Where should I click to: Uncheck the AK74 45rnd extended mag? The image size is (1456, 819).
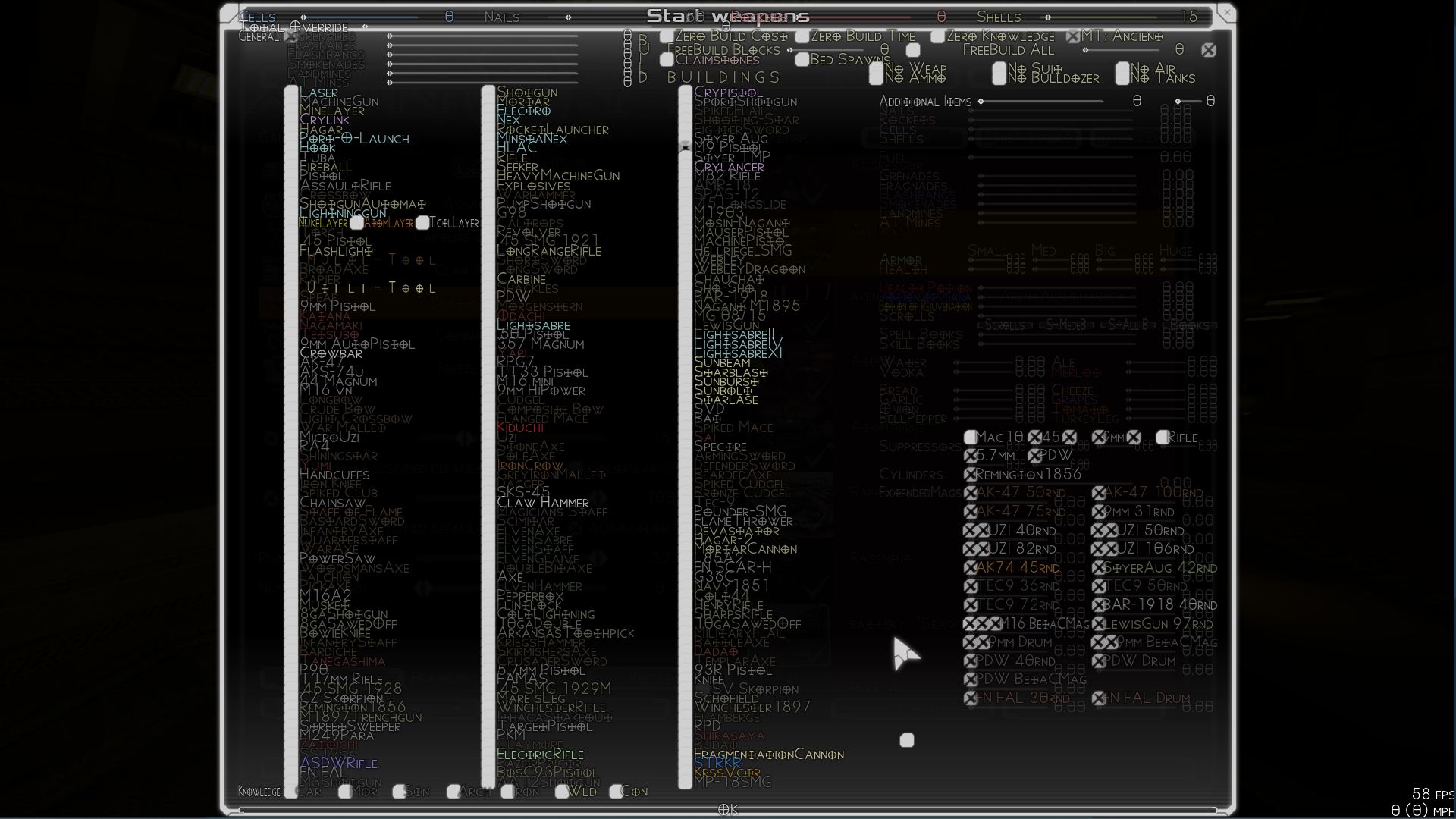[x=971, y=568]
